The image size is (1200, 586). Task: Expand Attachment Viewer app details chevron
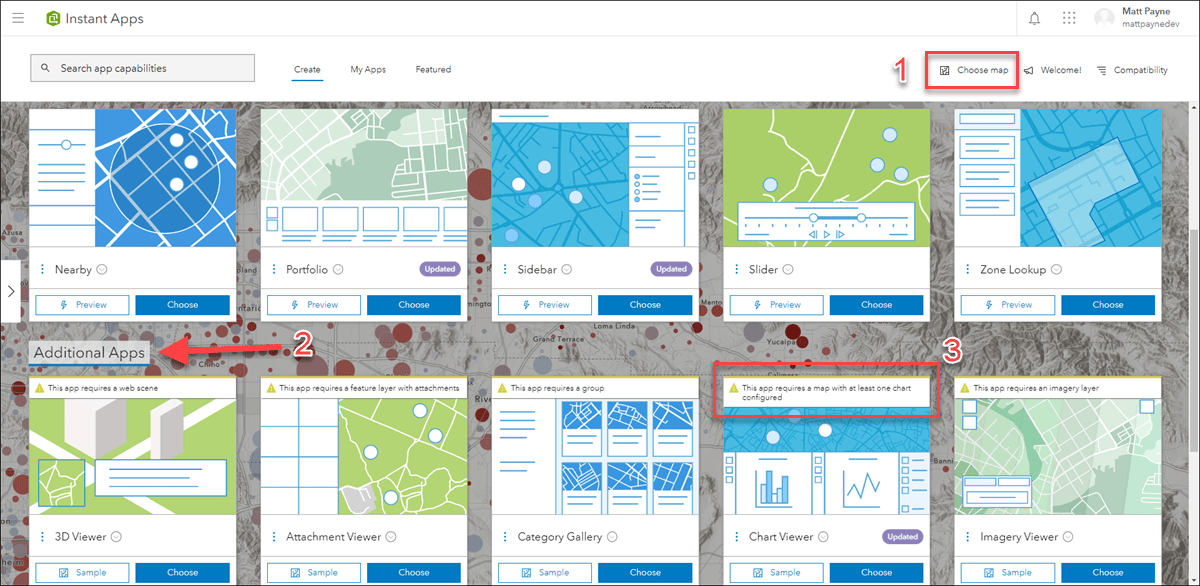(393, 537)
